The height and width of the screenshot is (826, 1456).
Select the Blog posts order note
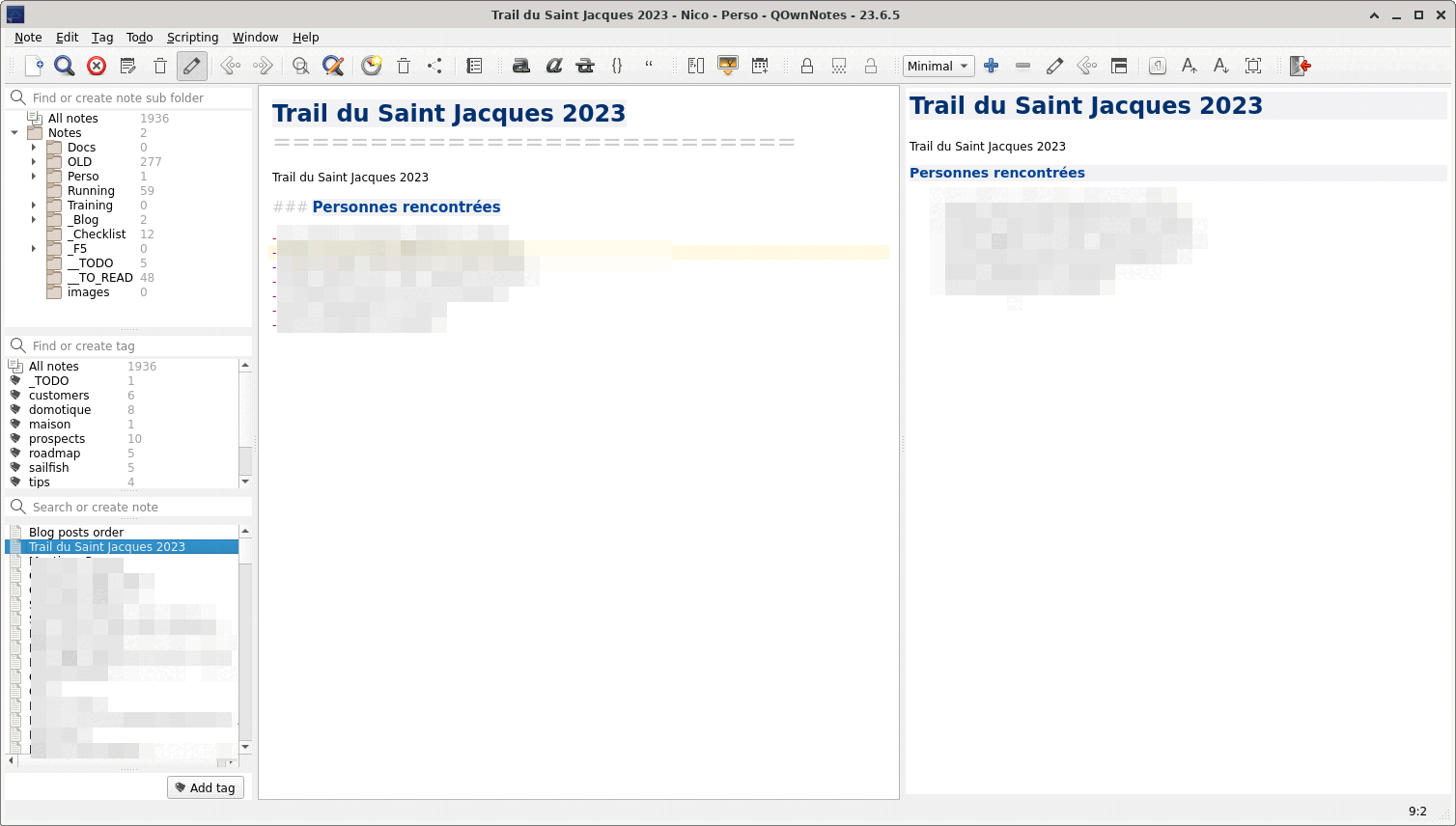pyautogui.click(x=76, y=532)
